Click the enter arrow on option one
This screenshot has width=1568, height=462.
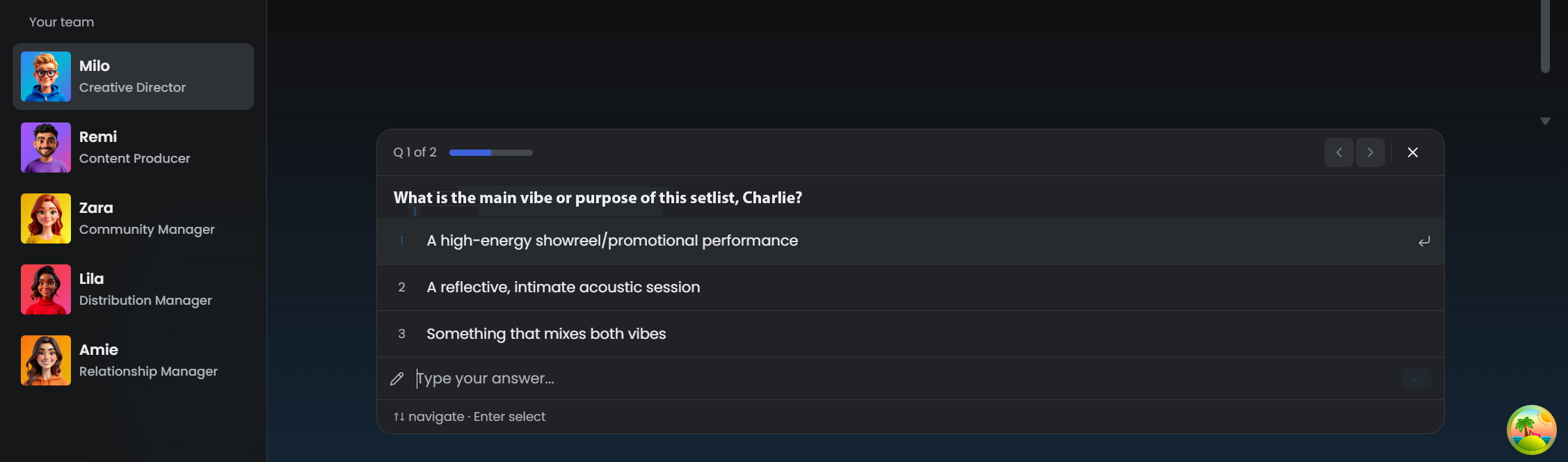tap(1424, 241)
